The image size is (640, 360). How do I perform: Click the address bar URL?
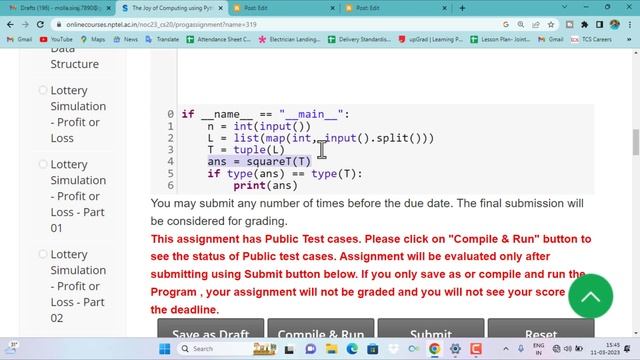tap(161, 24)
